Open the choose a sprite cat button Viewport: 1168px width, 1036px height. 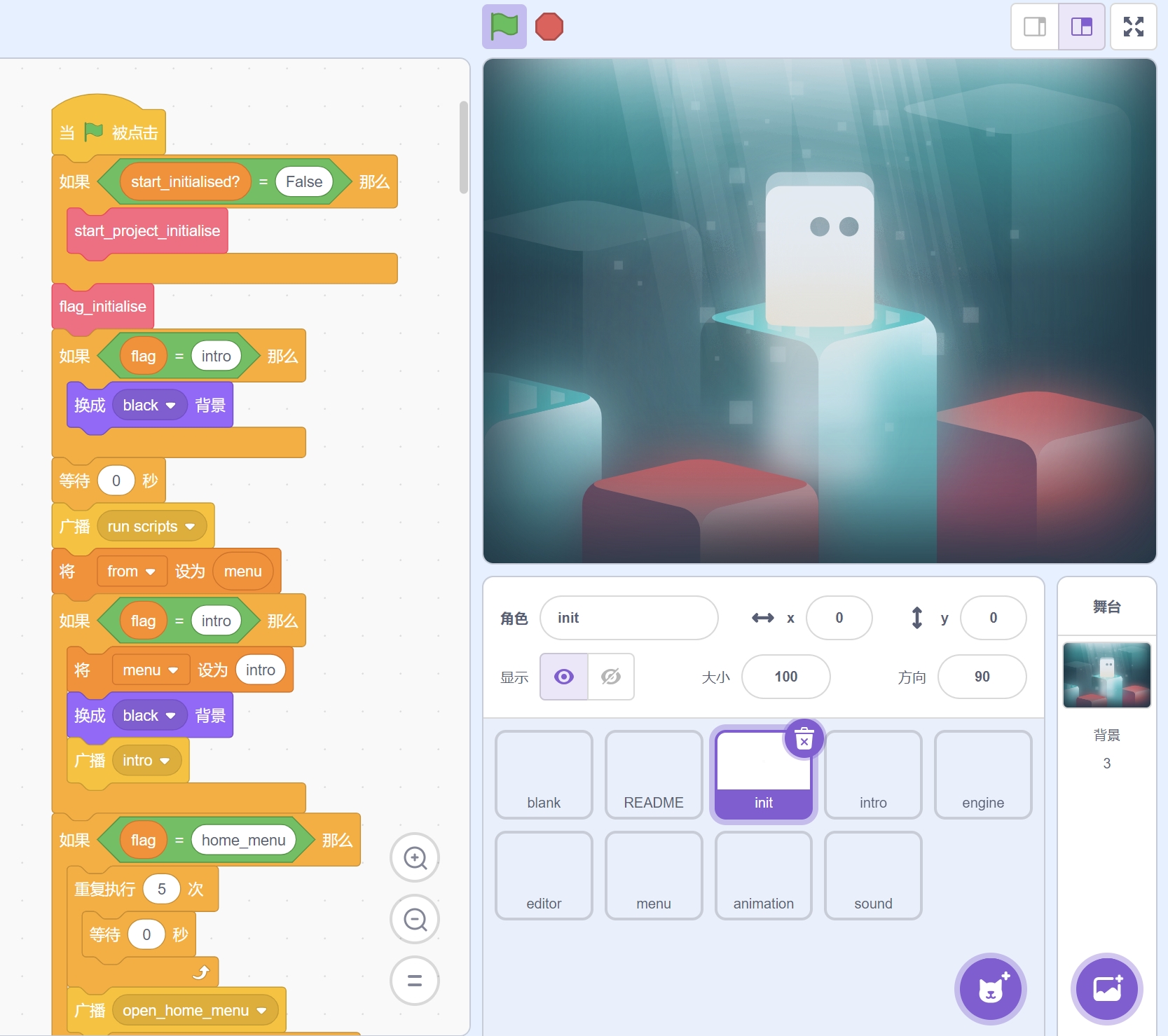click(990, 988)
